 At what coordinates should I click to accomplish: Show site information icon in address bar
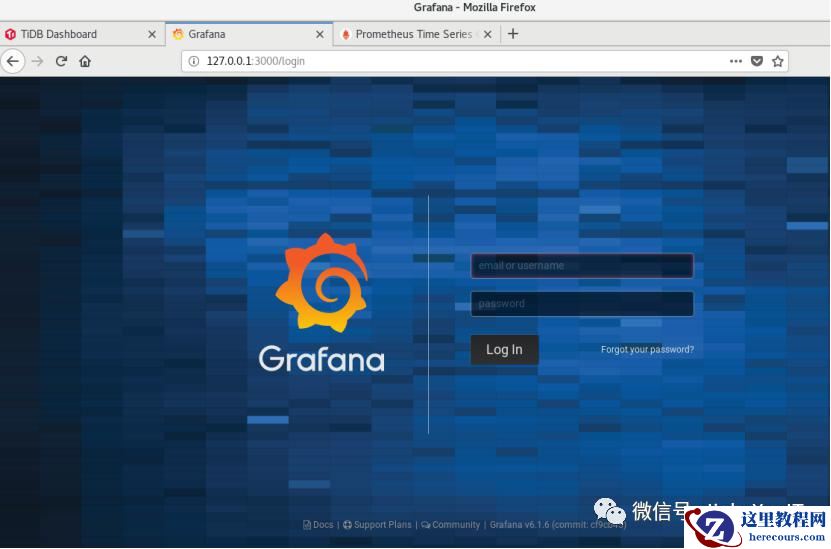[194, 61]
